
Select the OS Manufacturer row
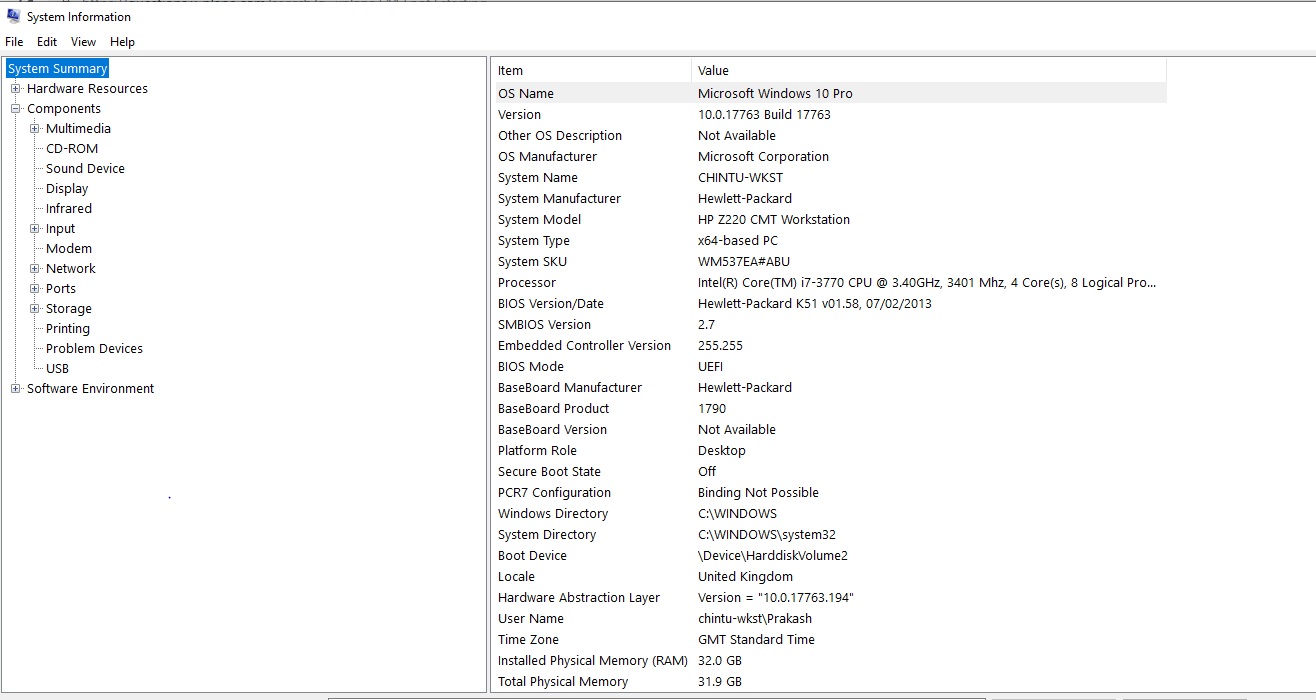pos(829,156)
